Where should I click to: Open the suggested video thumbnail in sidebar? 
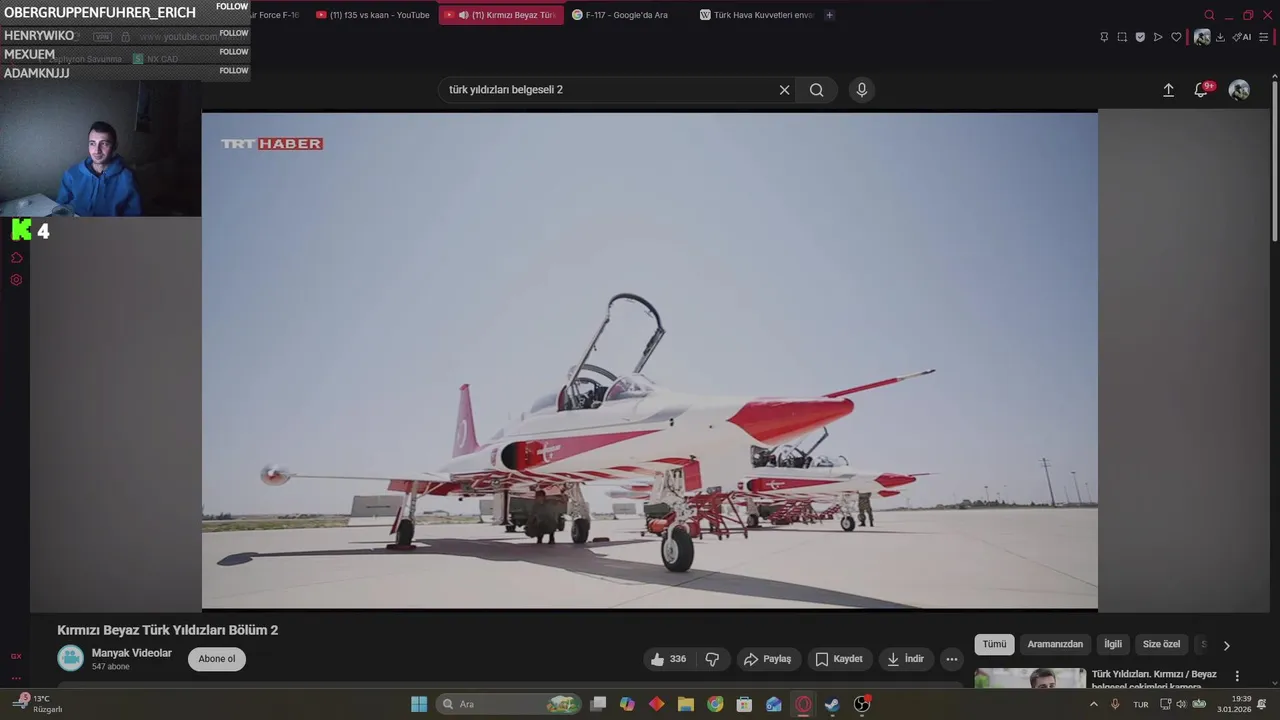[1030, 678]
